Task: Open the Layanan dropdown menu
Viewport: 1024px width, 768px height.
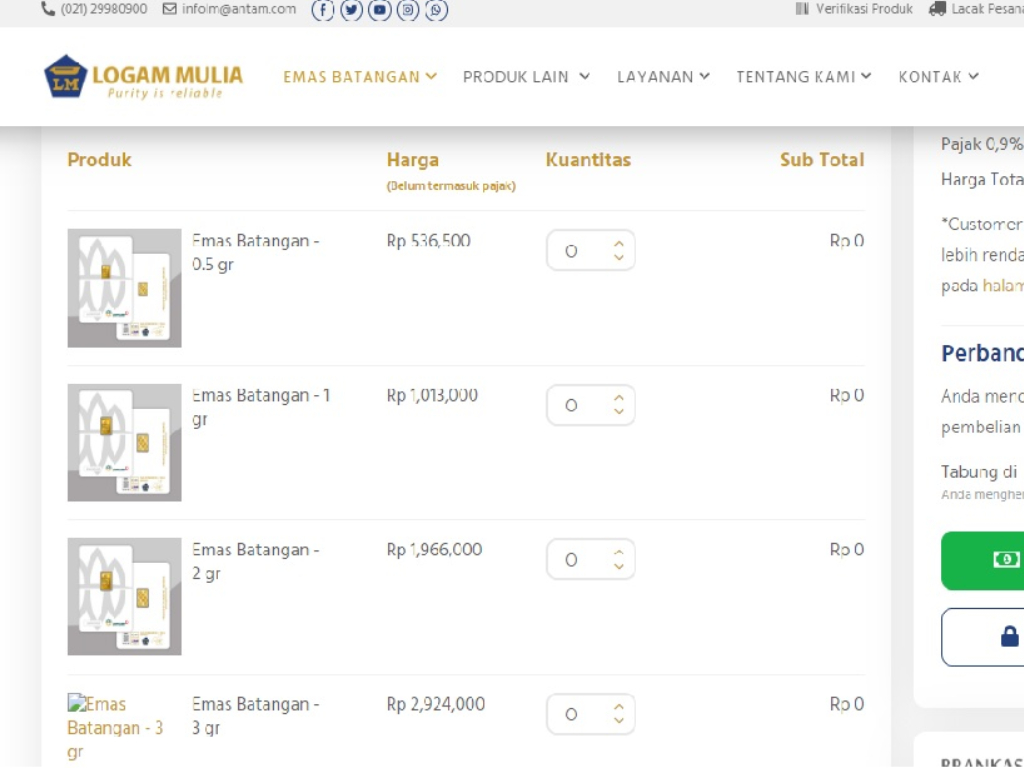Action: 664,77
